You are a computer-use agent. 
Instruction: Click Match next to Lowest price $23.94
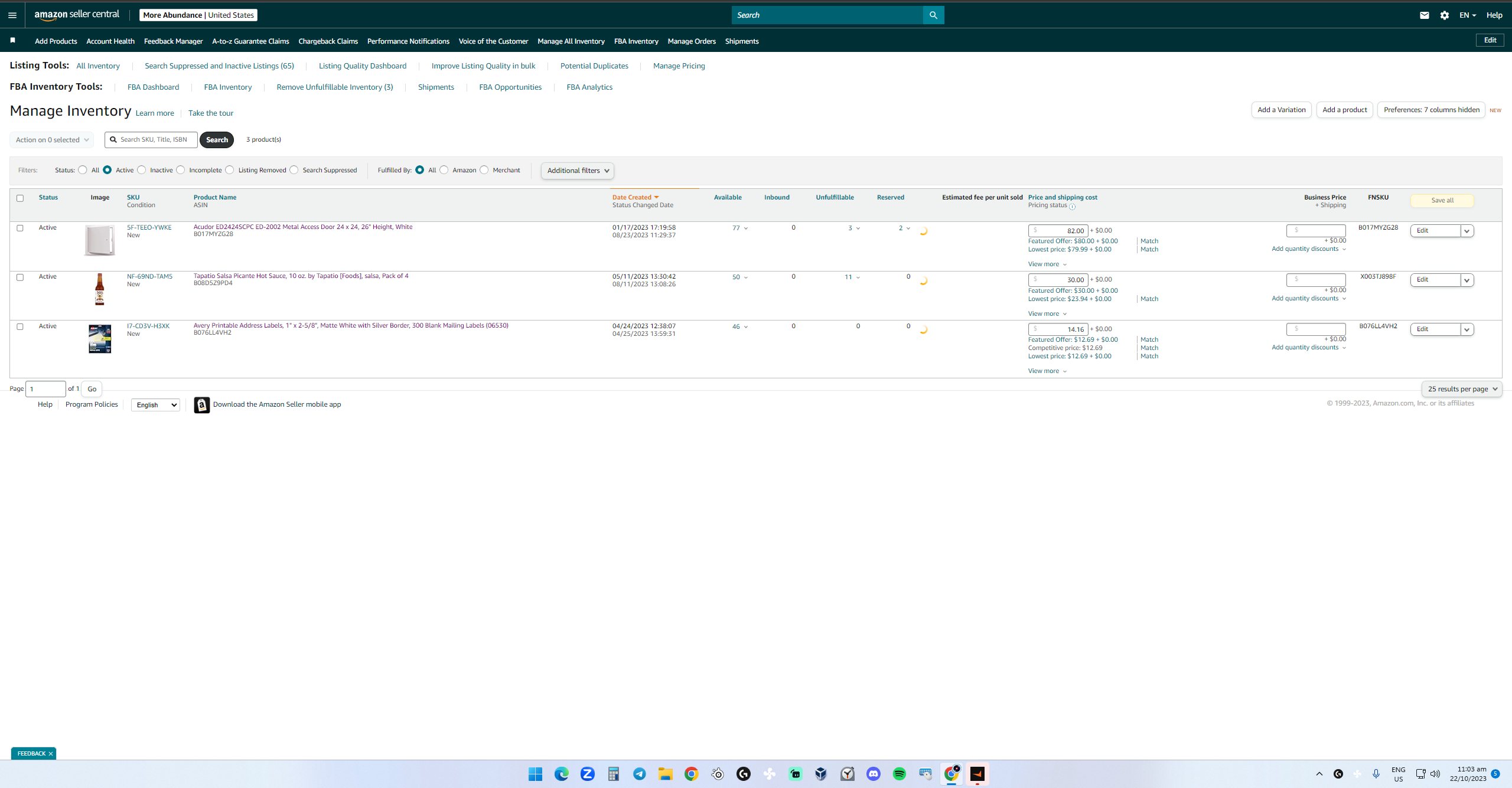tap(1149, 299)
